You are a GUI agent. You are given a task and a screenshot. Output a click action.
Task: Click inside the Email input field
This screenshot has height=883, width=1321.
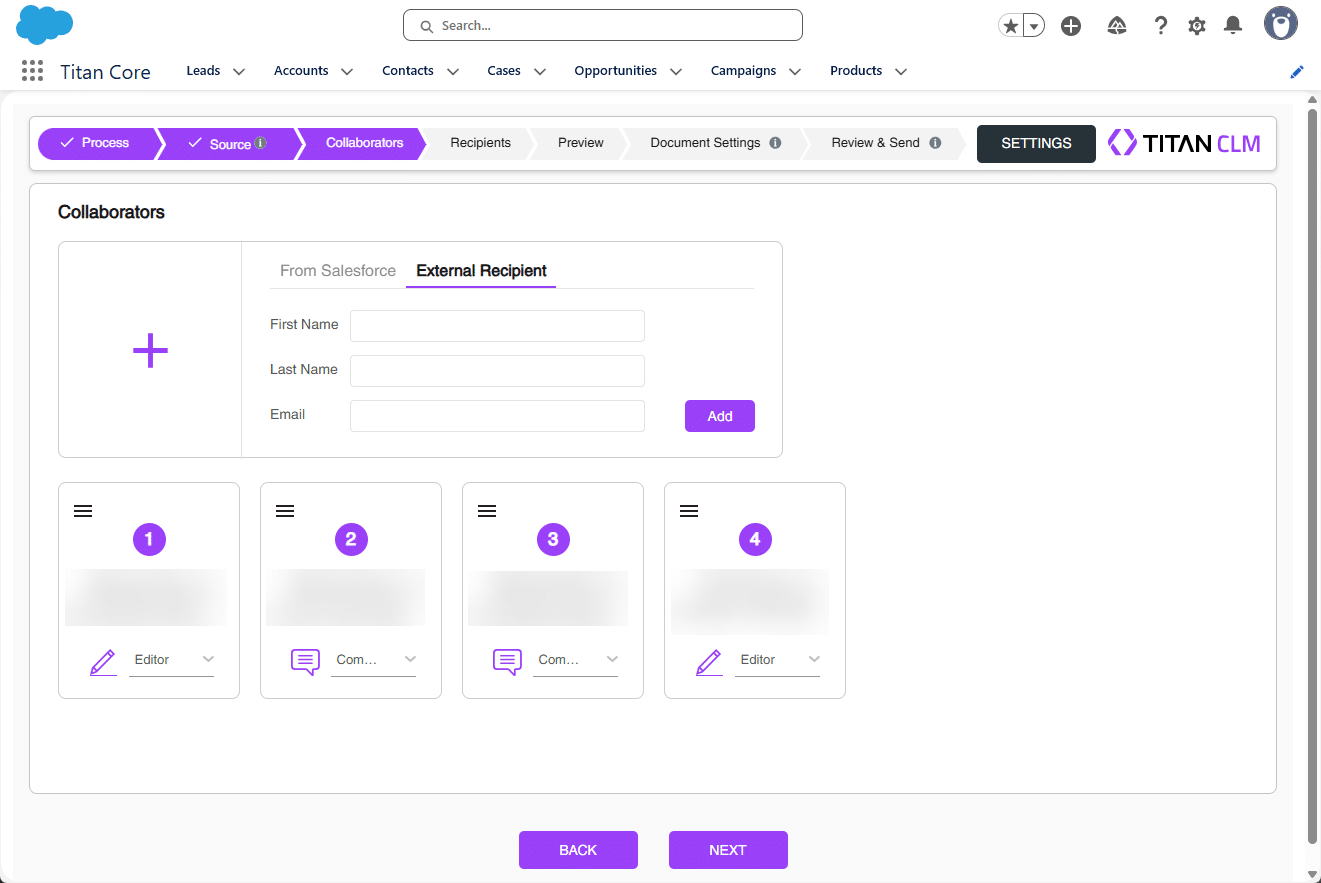pyautogui.click(x=497, y=415)
